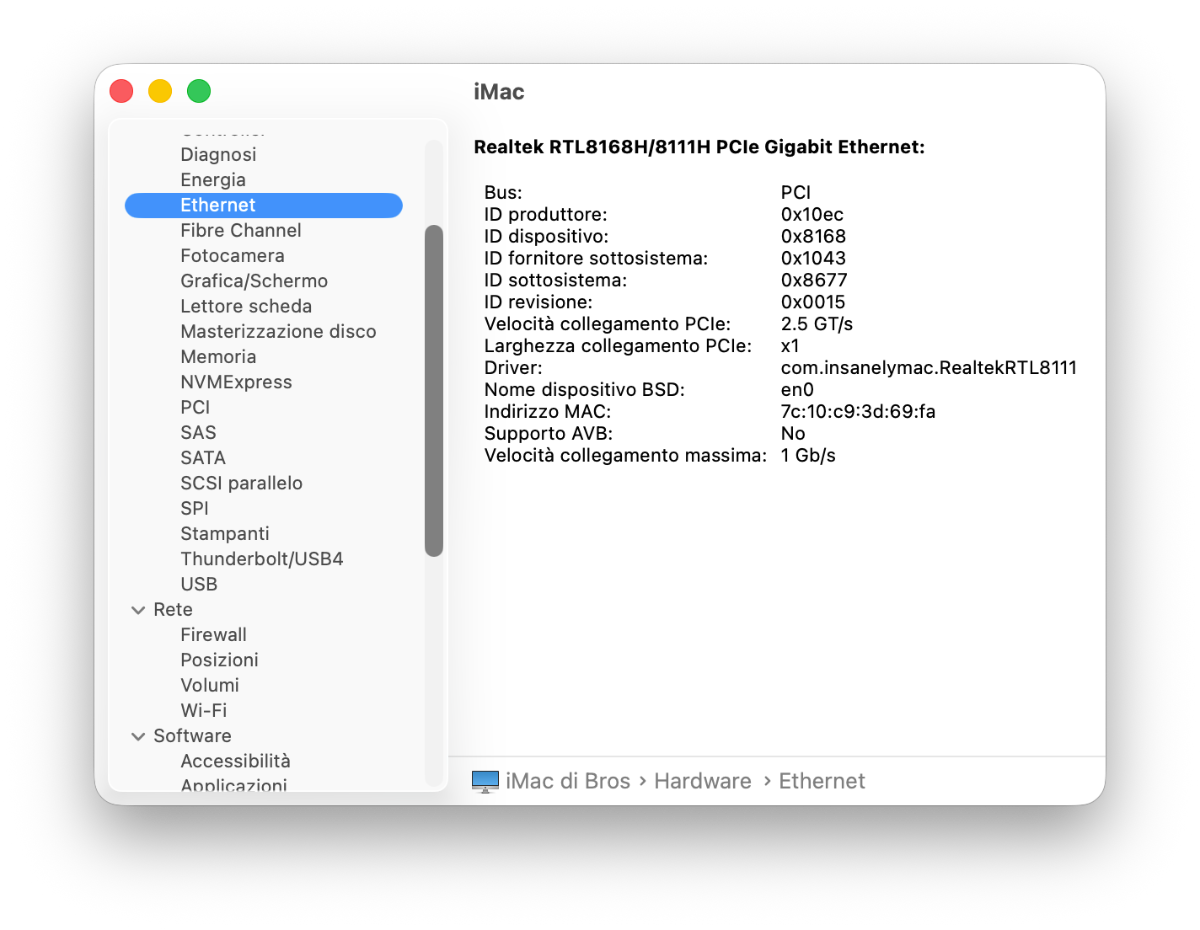1200x930 pixels.
Task: Select Accessibilità under Software
Action: [235, 761]
